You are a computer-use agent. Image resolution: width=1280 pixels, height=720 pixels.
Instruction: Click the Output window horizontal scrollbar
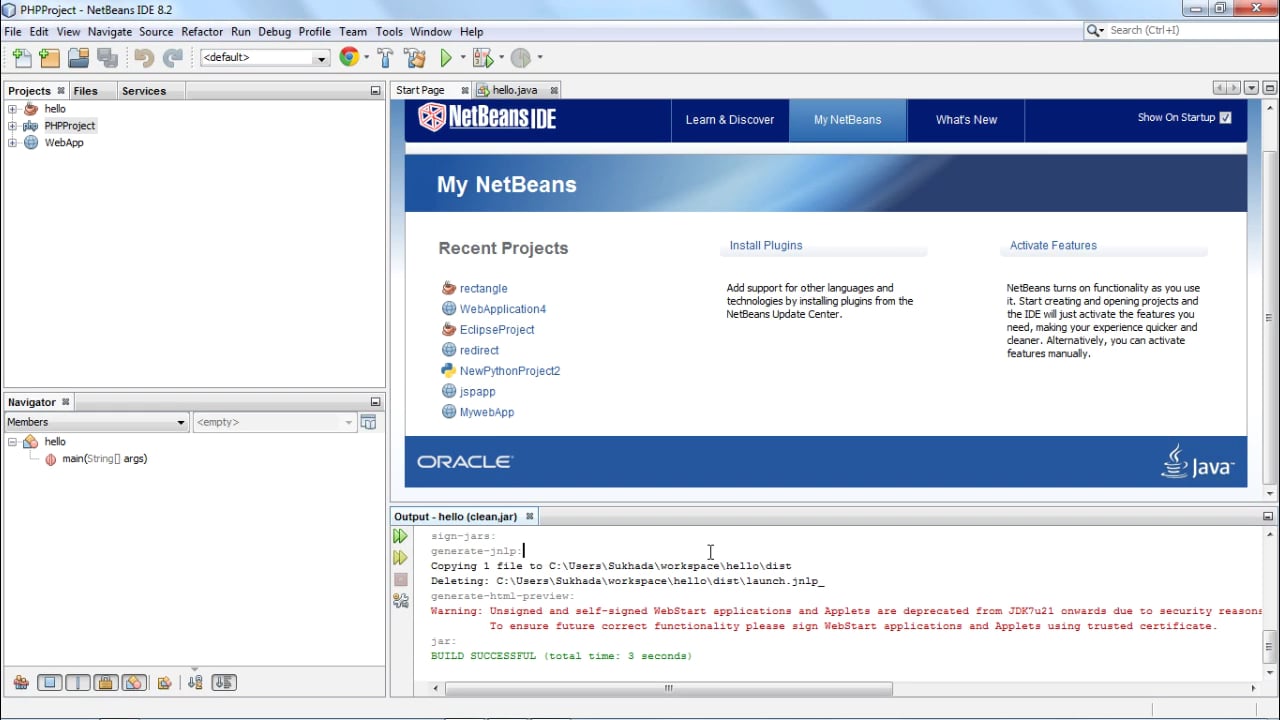(668, 688)
